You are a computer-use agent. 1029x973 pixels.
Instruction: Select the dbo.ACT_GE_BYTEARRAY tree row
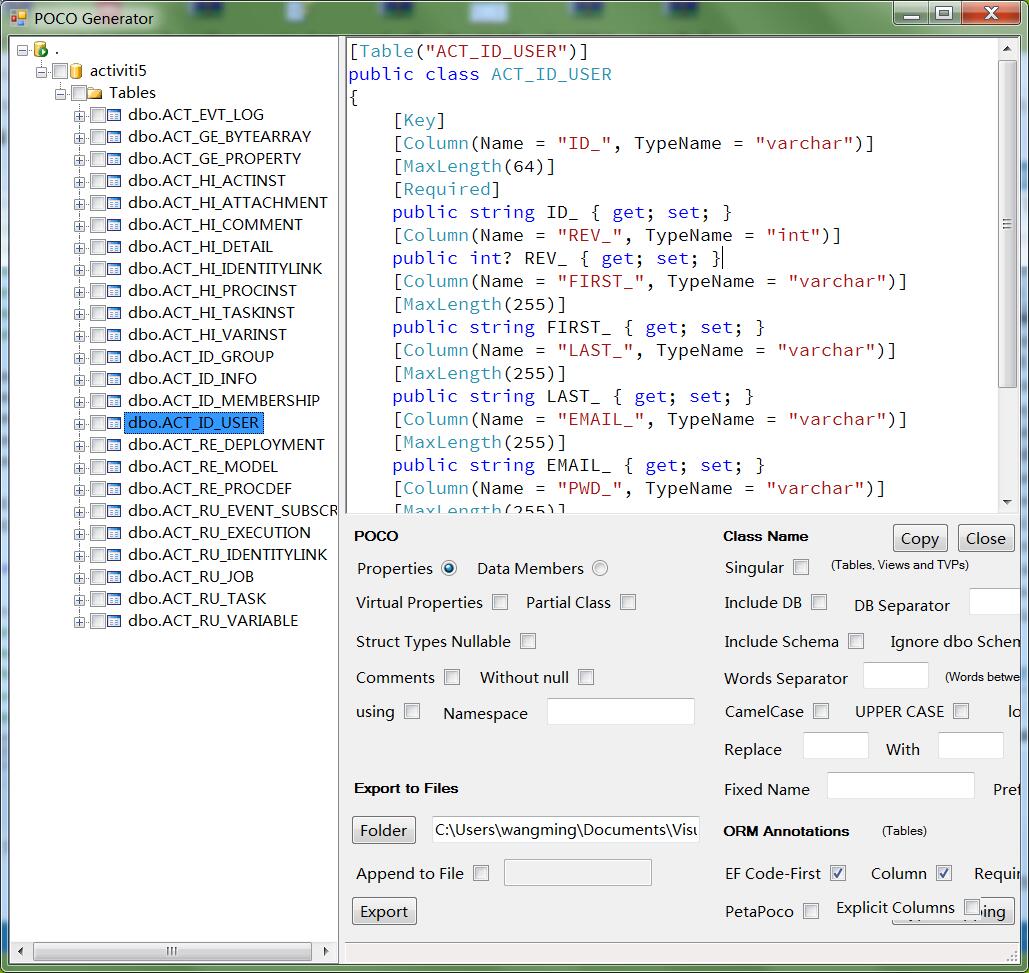coord(219,136)
